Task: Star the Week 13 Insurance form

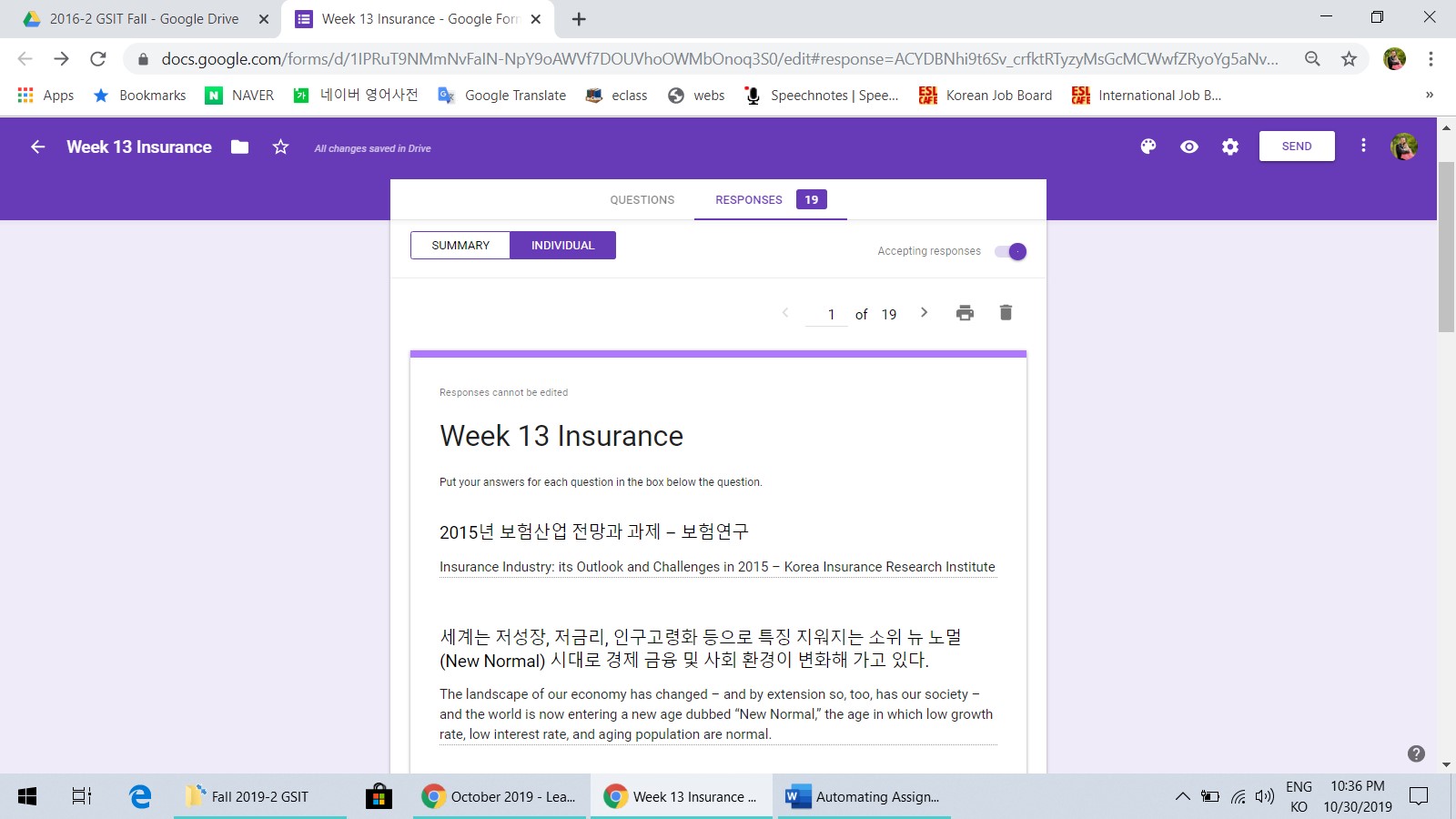Action: pos(280,147)
